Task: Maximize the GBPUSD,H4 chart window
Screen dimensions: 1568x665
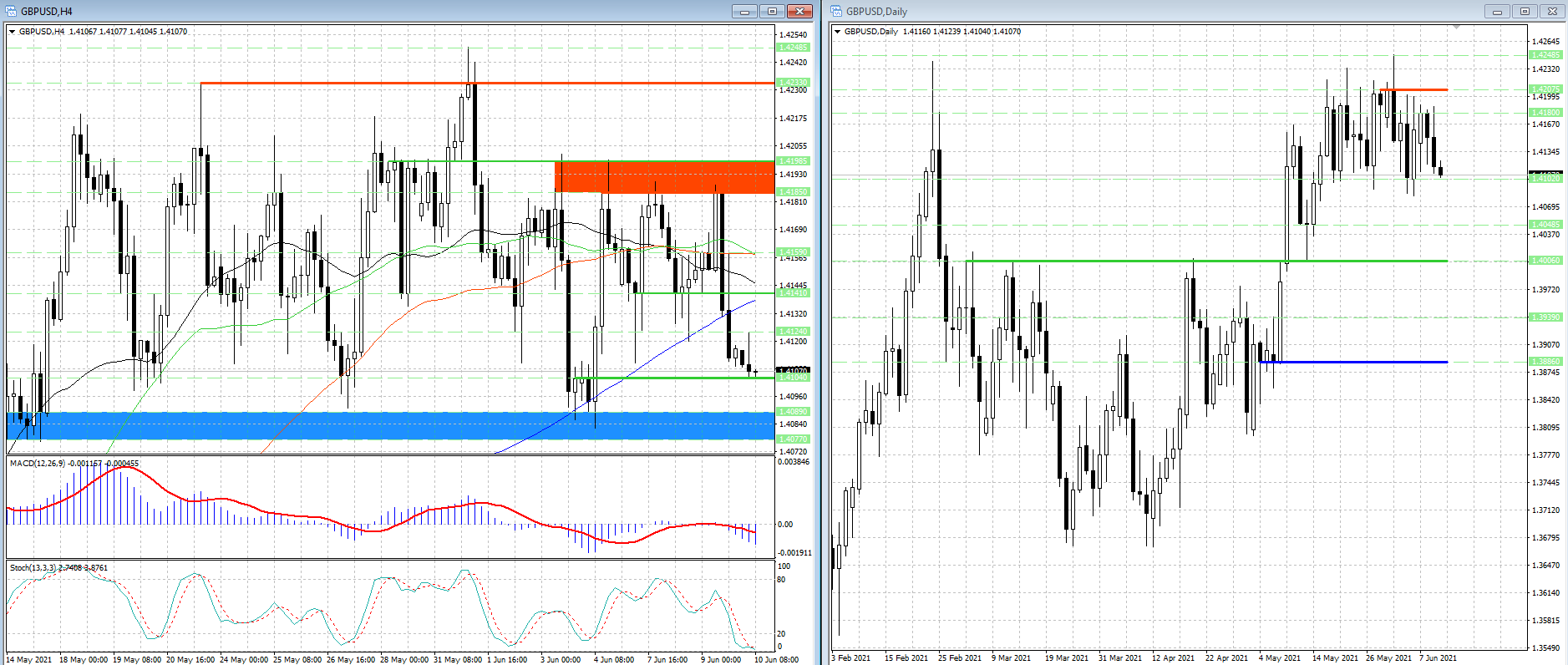Action: (772, 11)
